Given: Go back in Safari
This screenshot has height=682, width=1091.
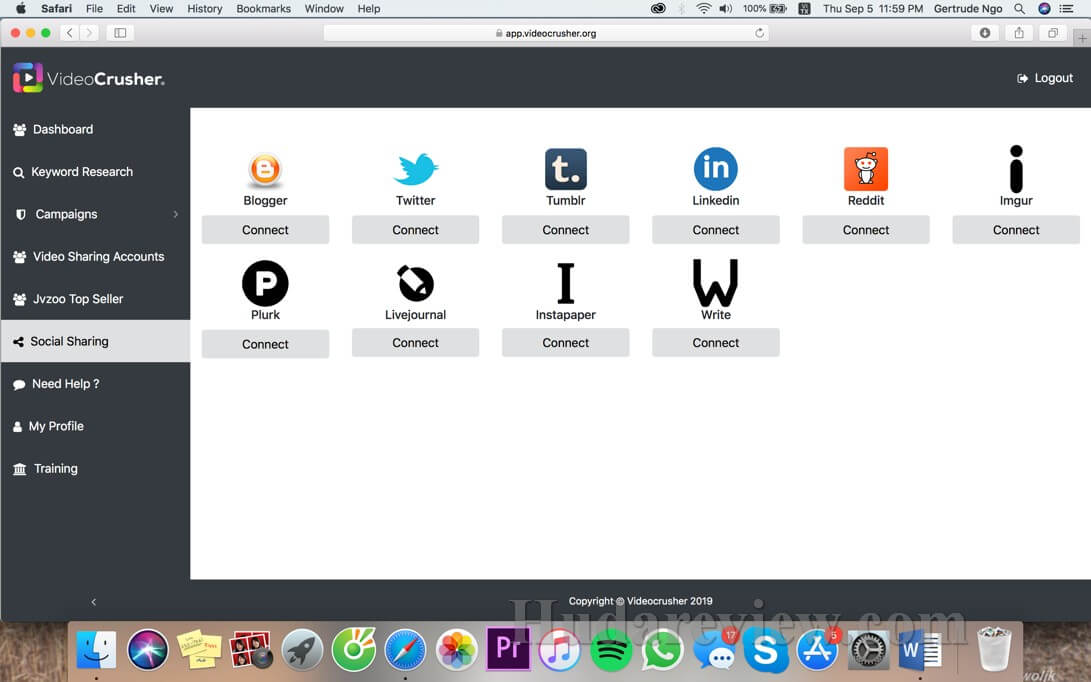Looking at the screenshot, I should pos(70,33).
